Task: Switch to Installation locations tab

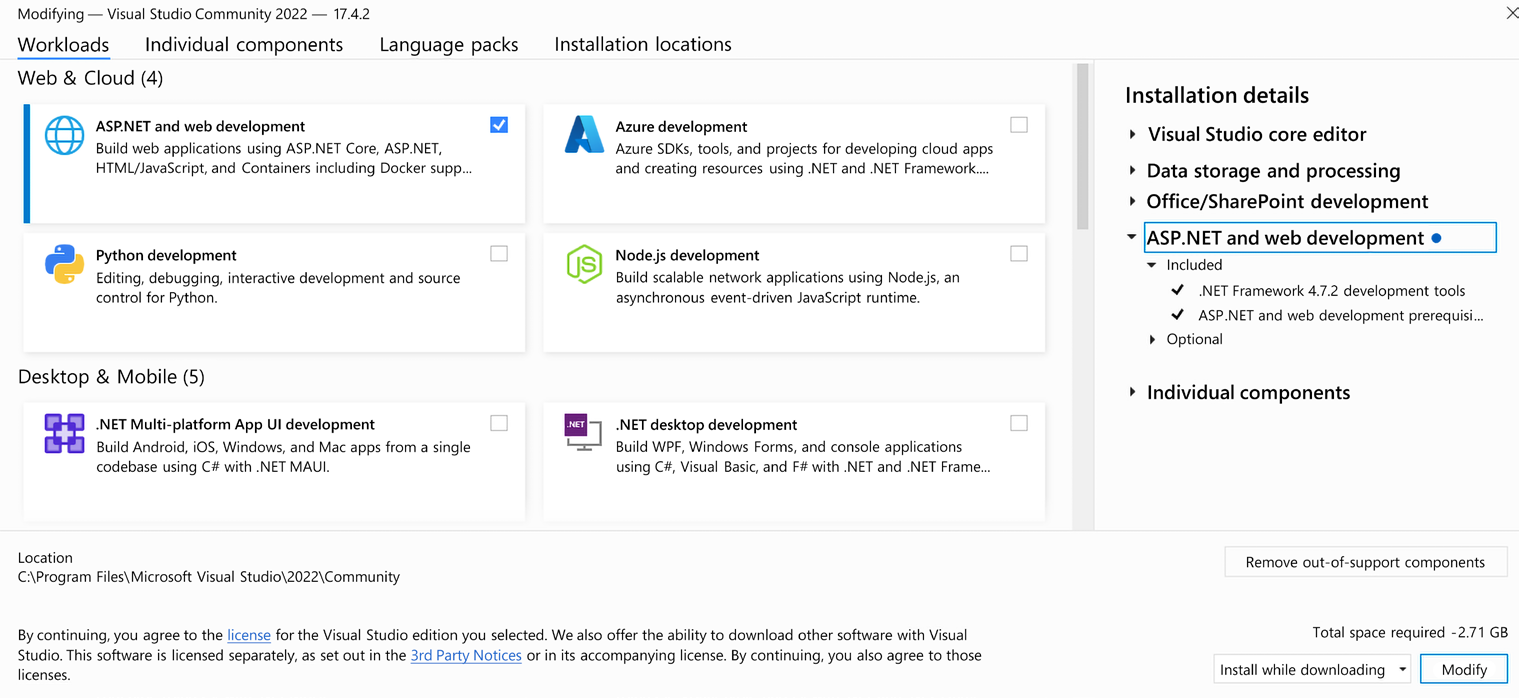Action: 643,44
